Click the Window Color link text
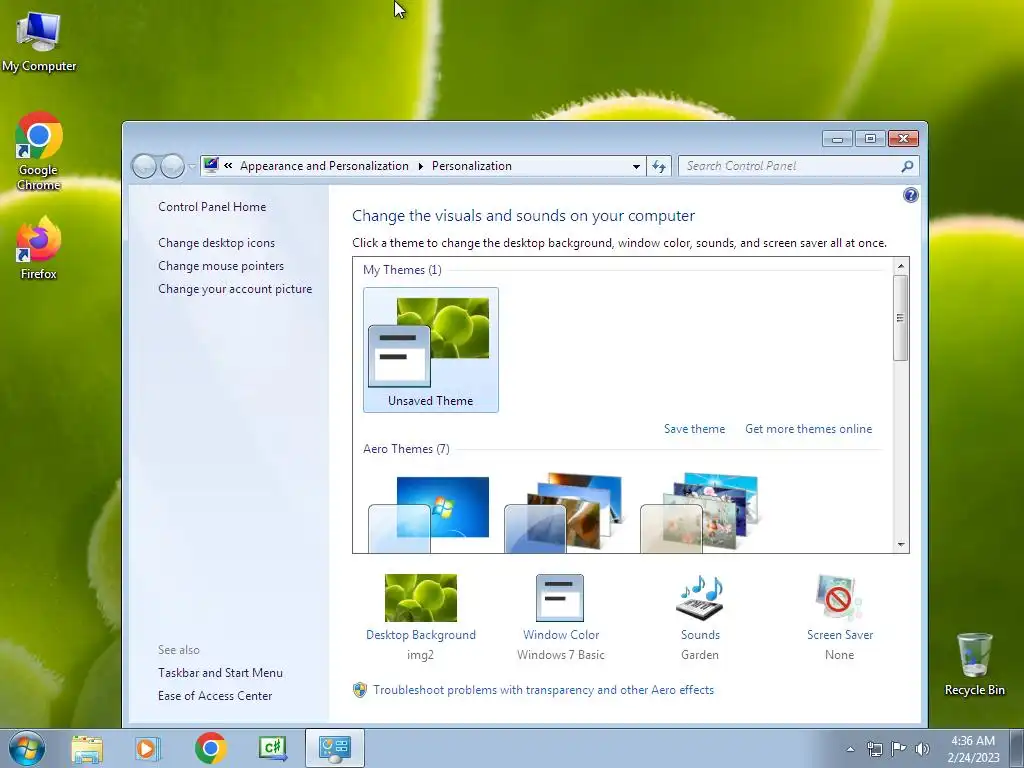 click(560, 635)
